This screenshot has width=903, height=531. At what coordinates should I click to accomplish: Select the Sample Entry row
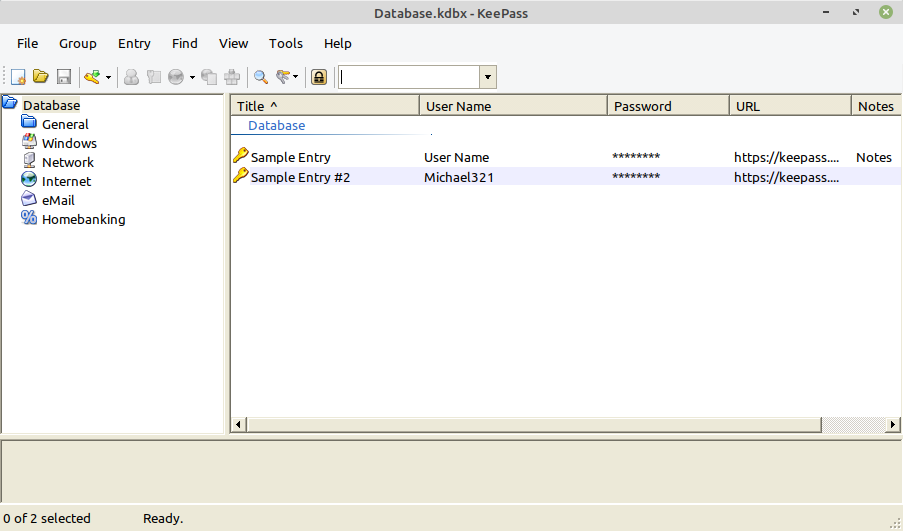click(566, 157)
